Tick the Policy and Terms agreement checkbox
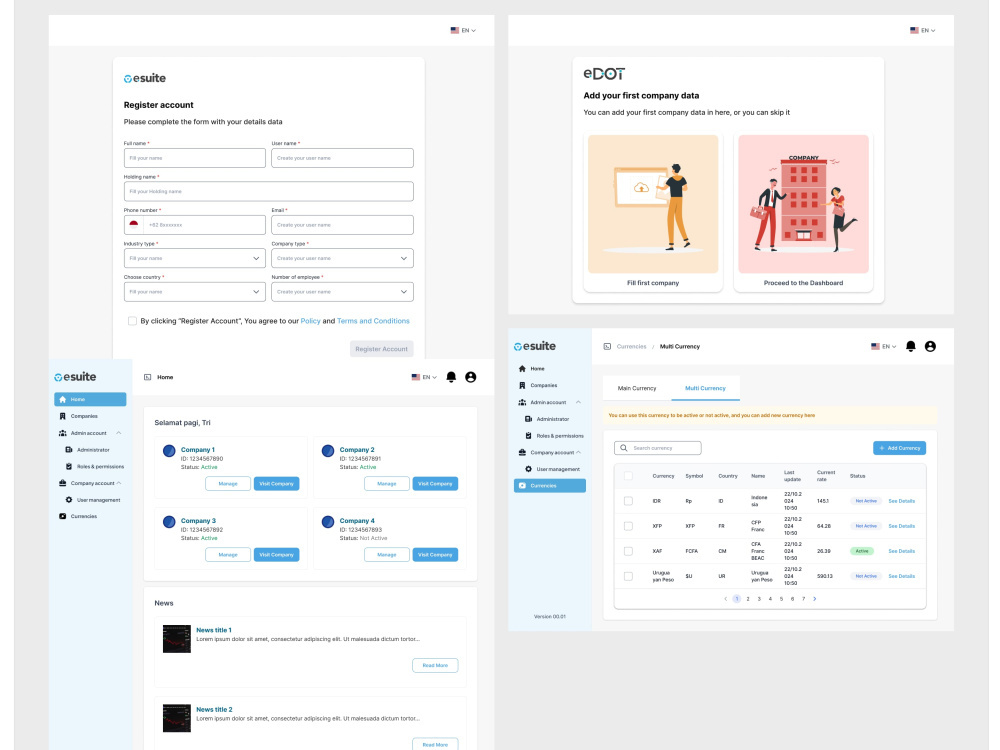This screenshot has height=750, width=1000. point(132,321)
